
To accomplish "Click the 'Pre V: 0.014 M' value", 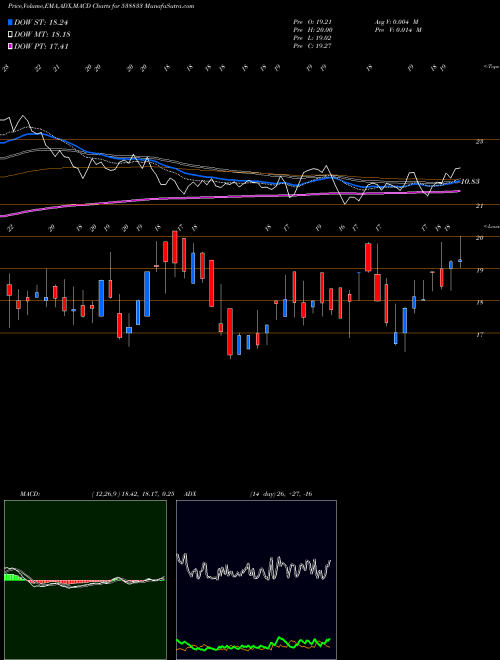I will 397,30.
